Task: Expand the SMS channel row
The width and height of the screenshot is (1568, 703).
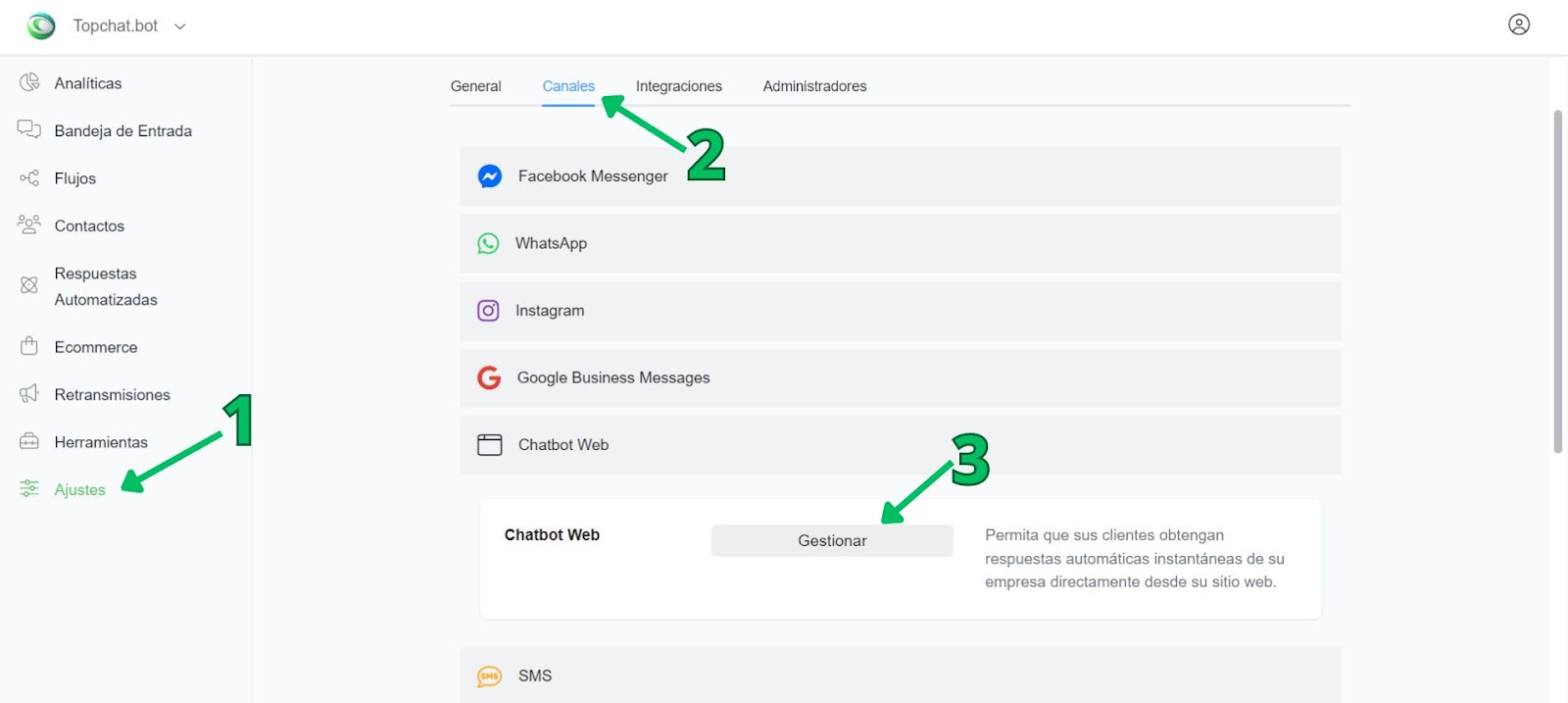Action: [x=901, y=676]
